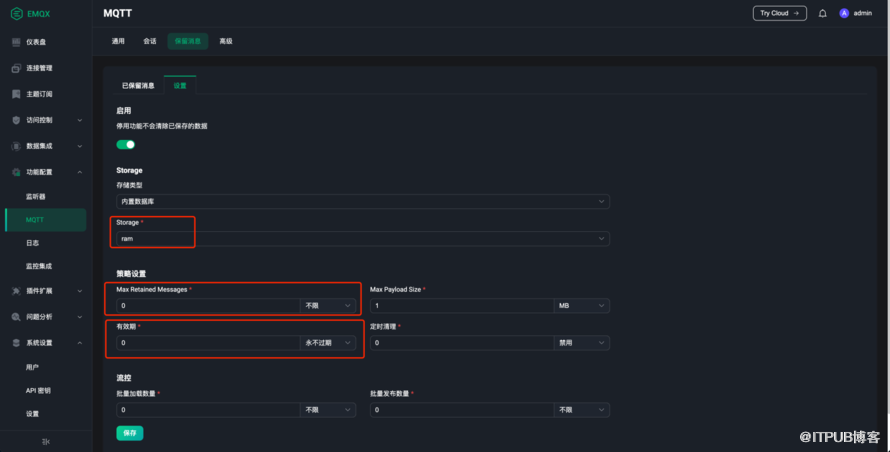
Task: Click the admin username label
Action: pyautogui.click(x=862, y=13)
